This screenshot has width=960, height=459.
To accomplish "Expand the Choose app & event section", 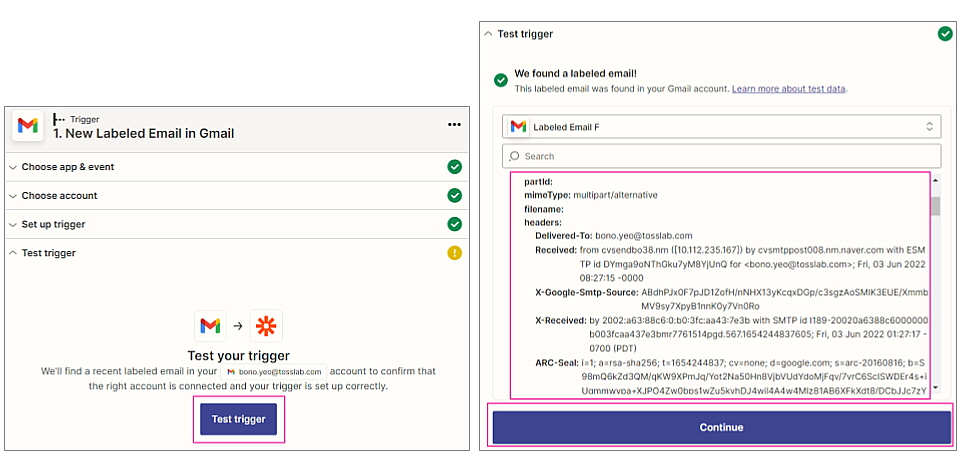I will (x=68, y=167).
